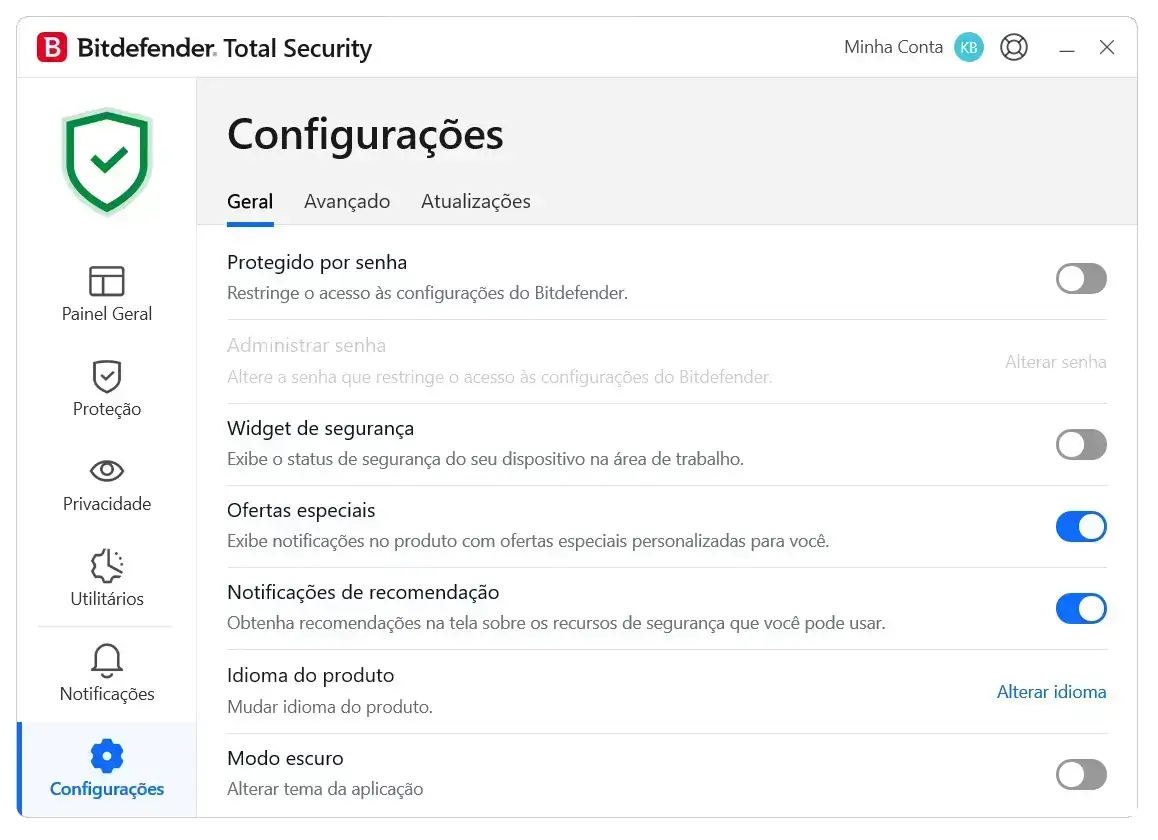
Task: Turn off Notificações de recomendação switch
Action: click(1081, 609)
